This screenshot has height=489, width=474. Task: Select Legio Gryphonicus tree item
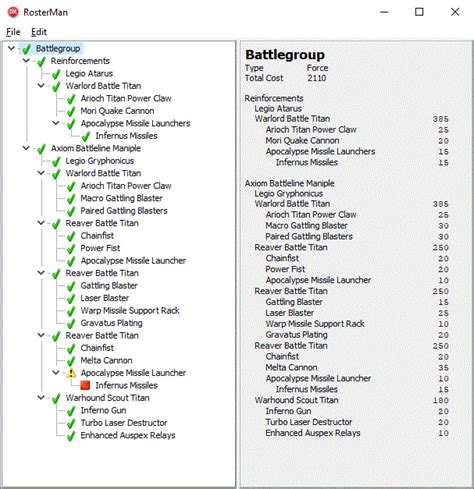tap(100, 161)
